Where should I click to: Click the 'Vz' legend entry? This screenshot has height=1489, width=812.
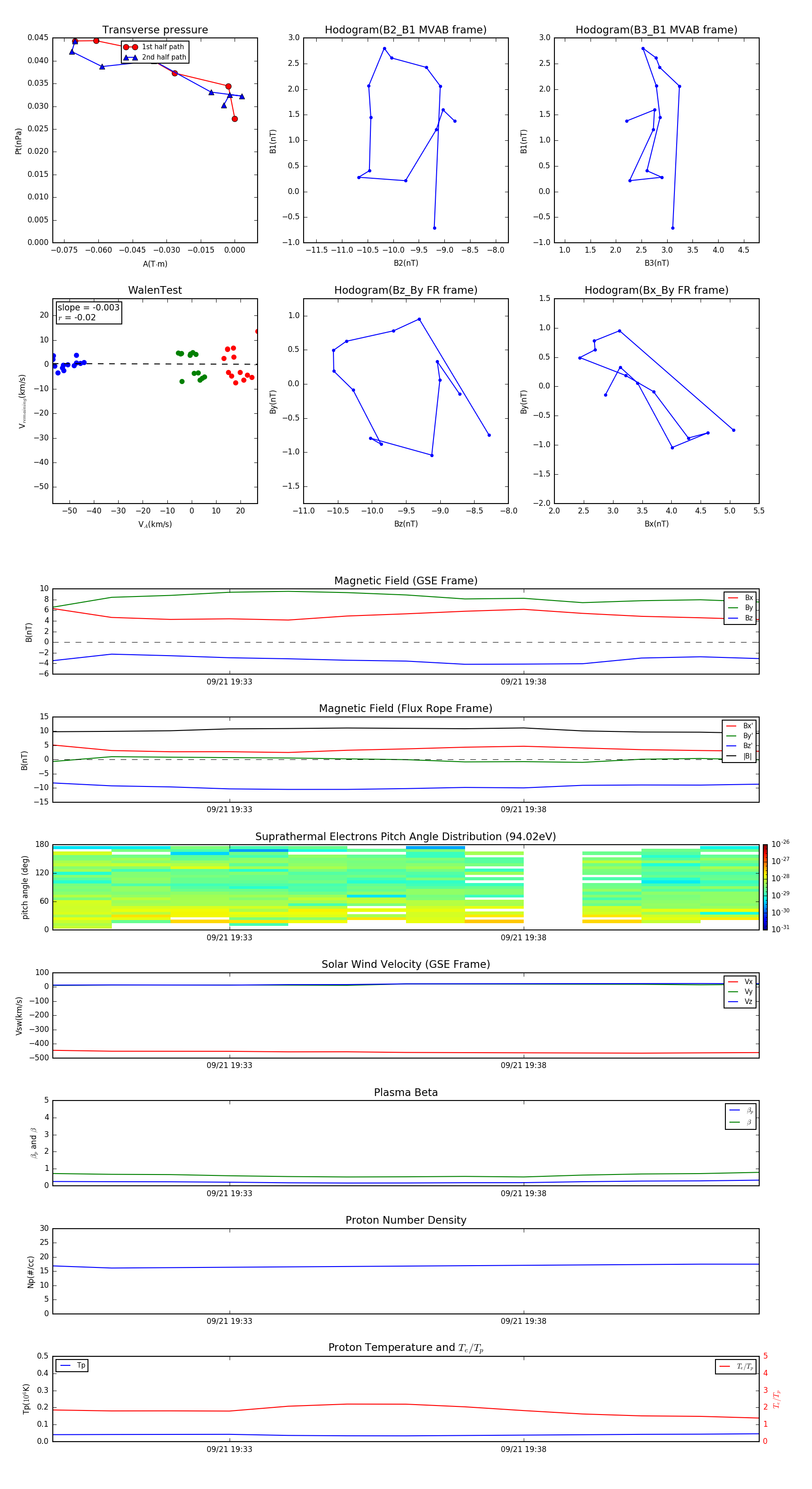click(x=740, y=1002)
